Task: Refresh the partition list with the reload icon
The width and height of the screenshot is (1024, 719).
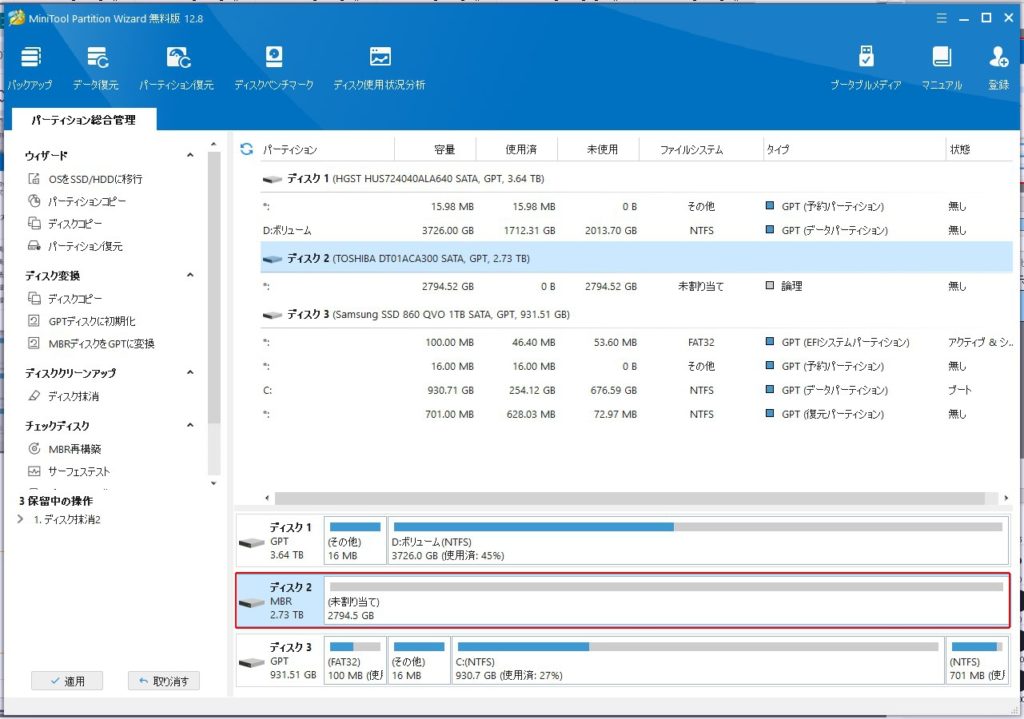Action: click(247, 149)
